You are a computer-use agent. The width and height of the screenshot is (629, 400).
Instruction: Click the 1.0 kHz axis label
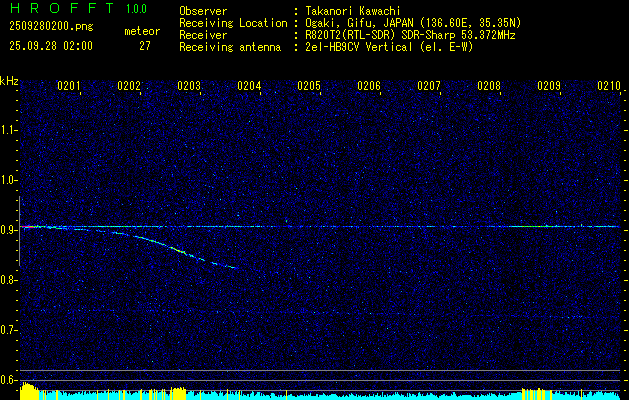8,180
